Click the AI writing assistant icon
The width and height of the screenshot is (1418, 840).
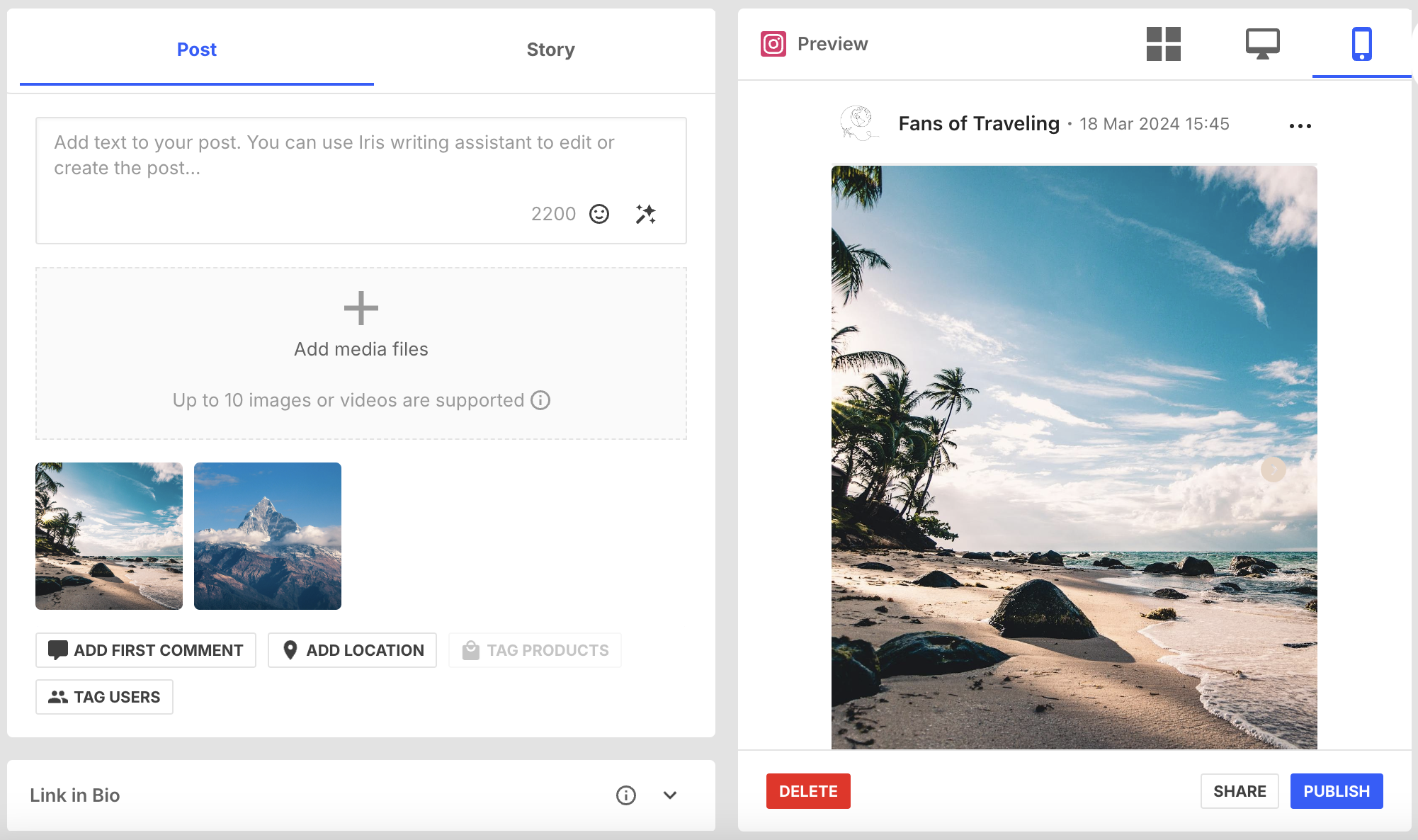(645, 212)
